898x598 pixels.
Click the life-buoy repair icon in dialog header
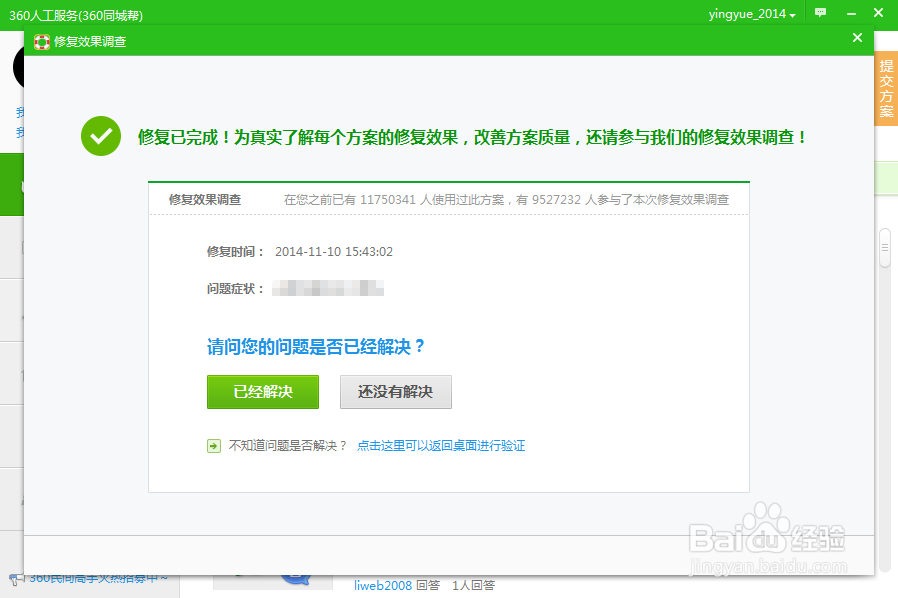pos(42,41)
